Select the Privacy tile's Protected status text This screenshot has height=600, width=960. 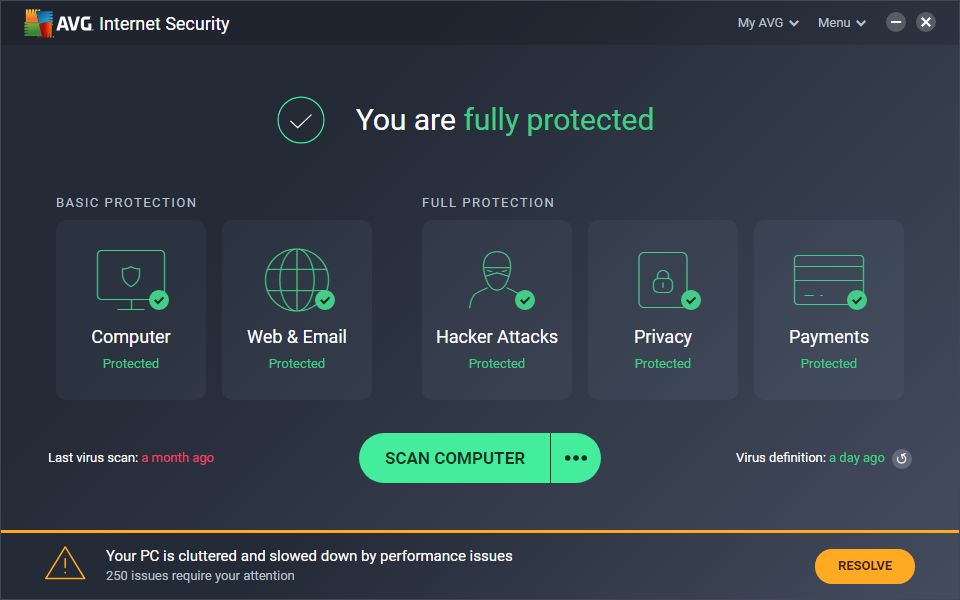pyautogui.click(x=662, y=364)
